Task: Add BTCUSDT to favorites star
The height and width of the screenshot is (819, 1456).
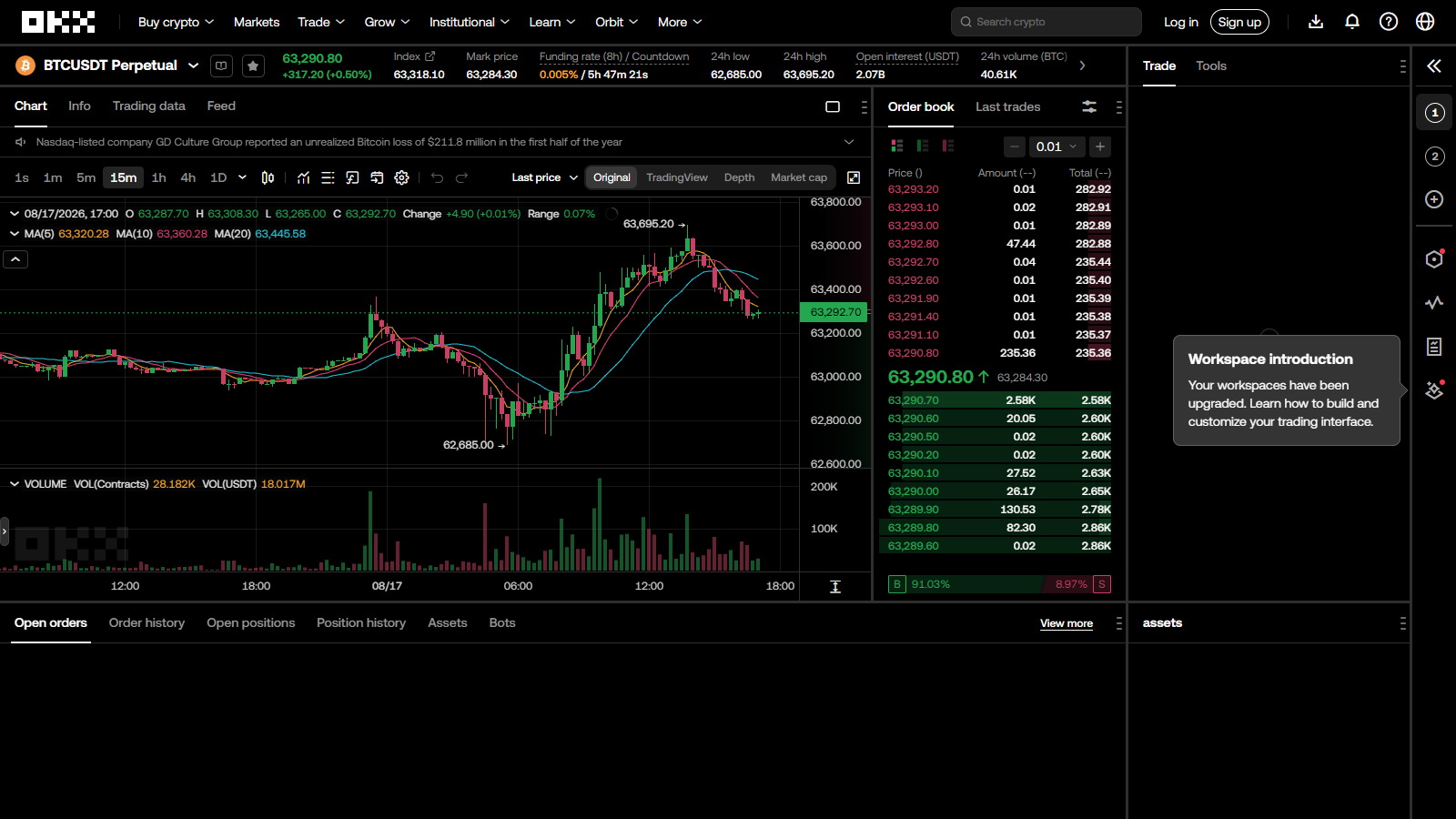Action: 253,66
